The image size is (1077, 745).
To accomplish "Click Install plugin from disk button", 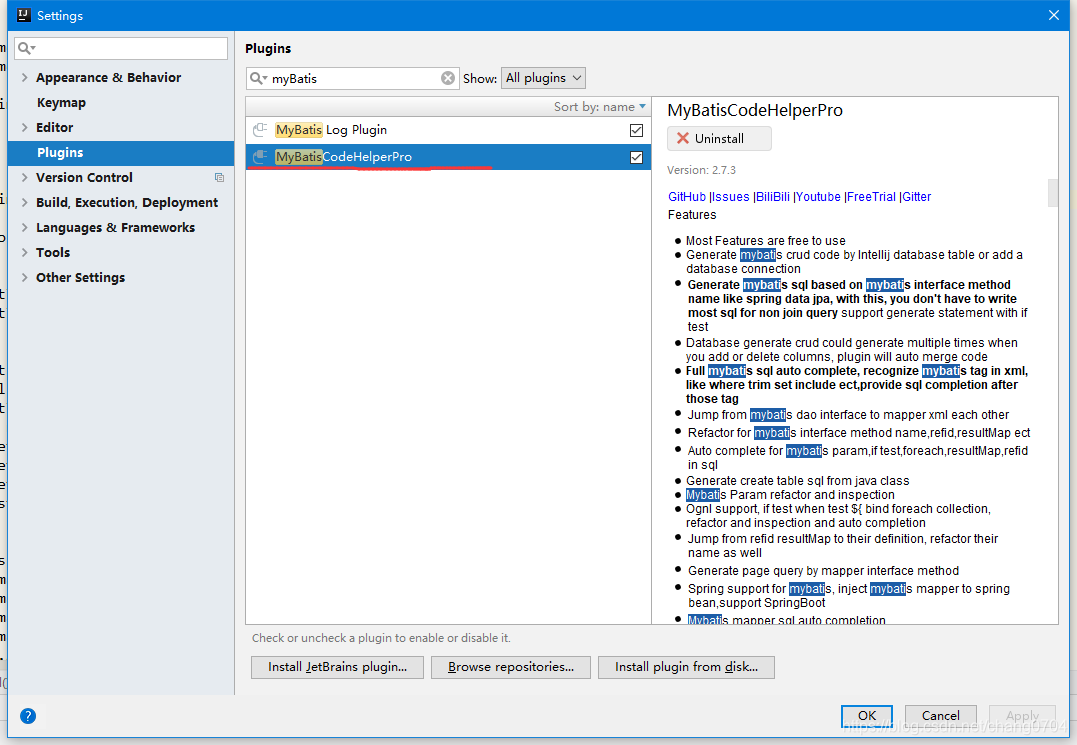I will pos(686,667).
